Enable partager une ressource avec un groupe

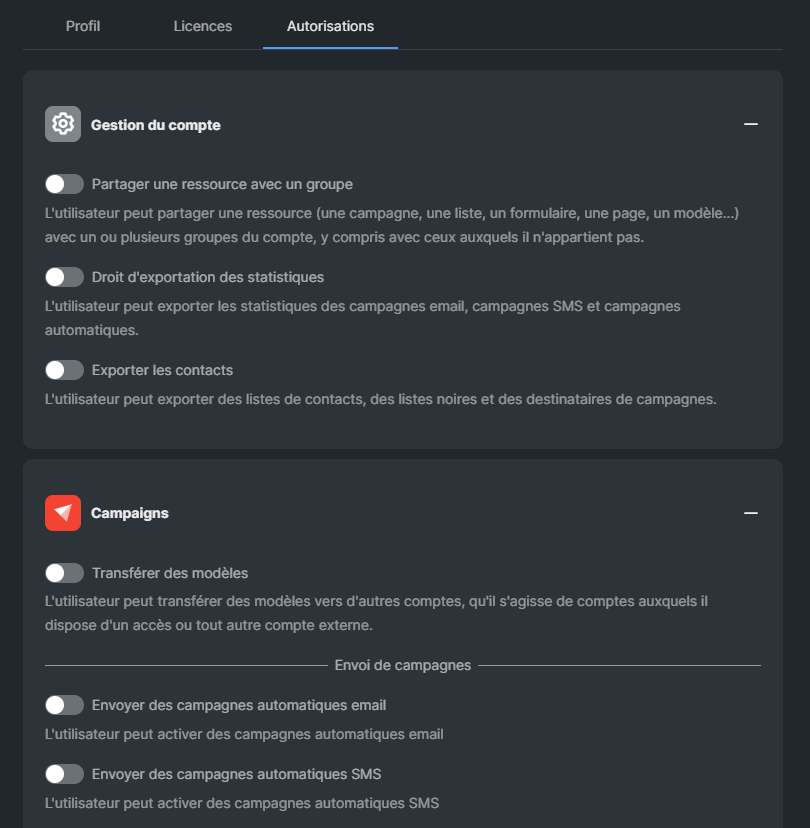[64, 184]
